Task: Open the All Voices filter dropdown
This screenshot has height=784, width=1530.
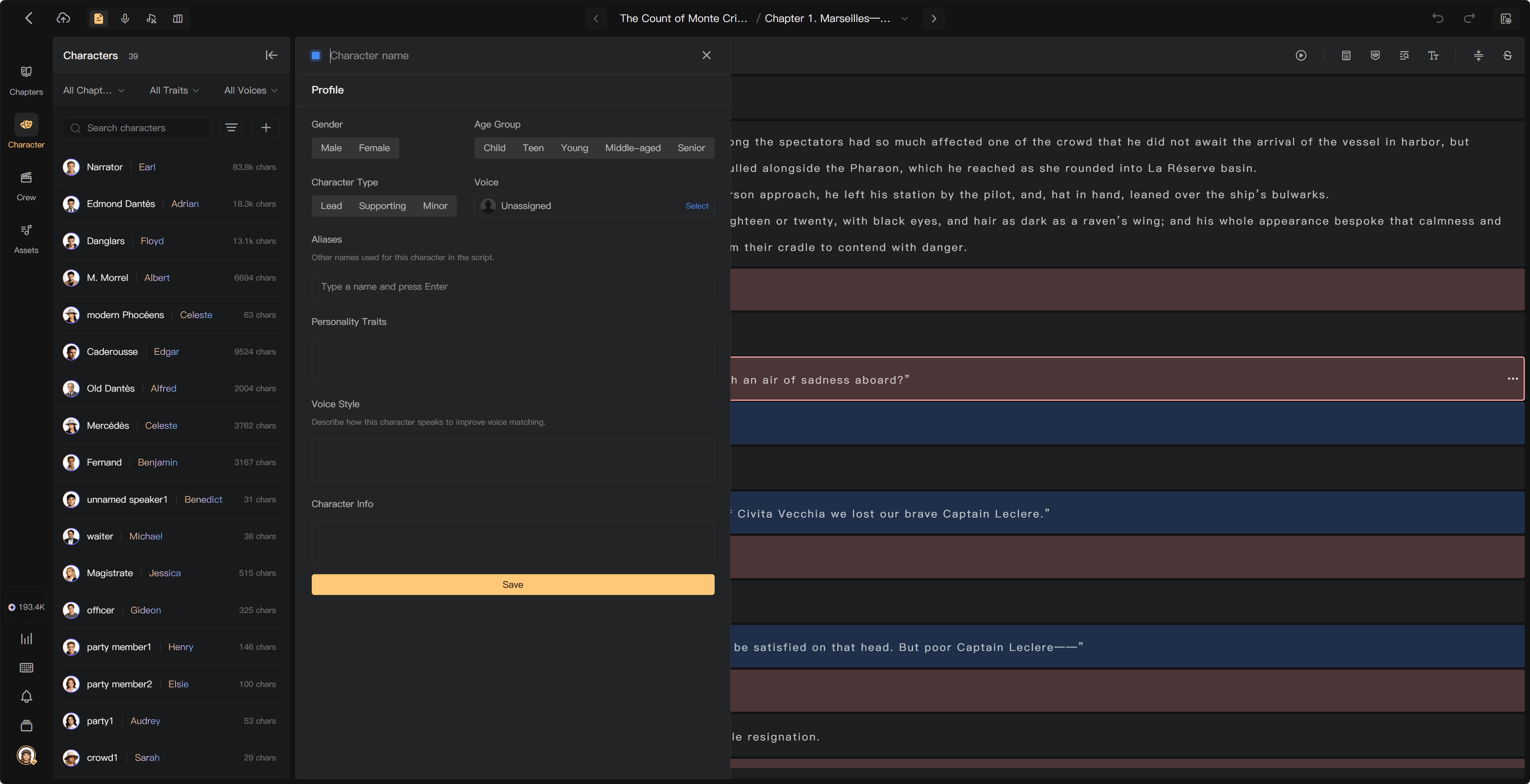Action: coord(251,90)
